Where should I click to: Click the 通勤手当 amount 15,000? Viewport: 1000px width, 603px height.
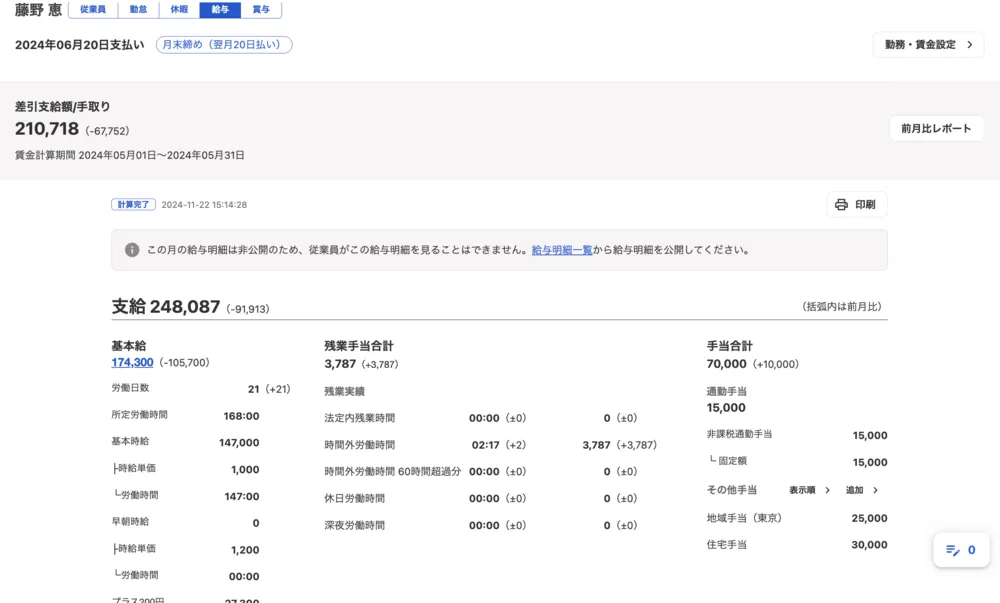click(x=726, y=408)
